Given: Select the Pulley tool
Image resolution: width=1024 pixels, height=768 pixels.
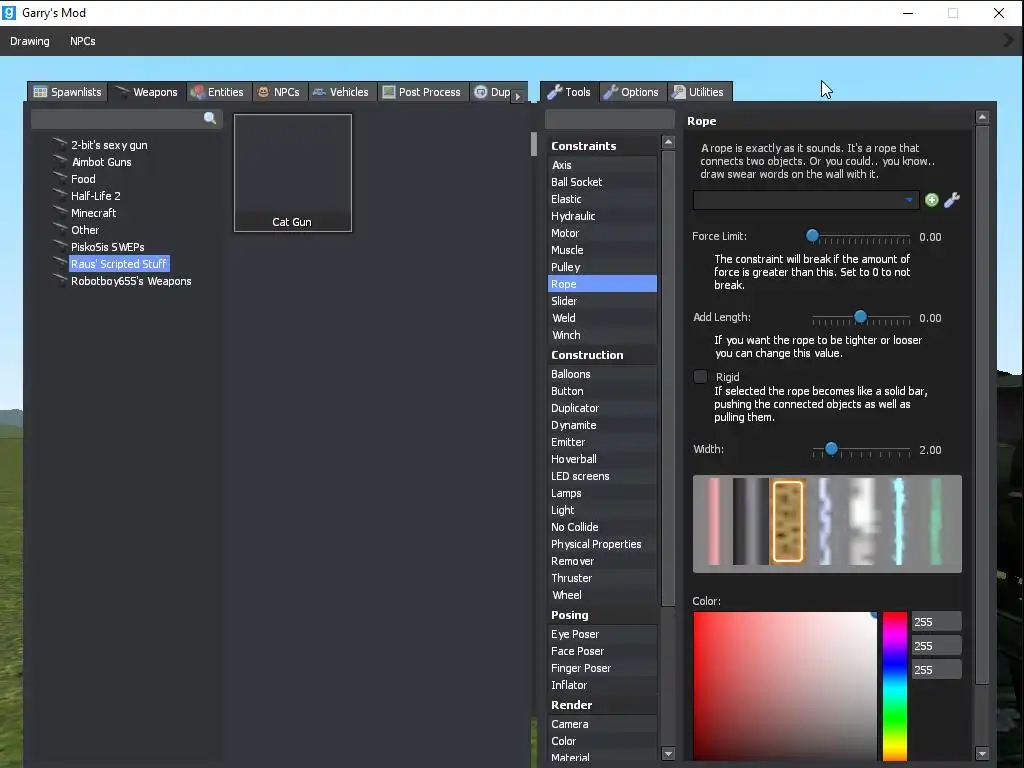Looking at the screenshot, I should click(x=602, y=267).
